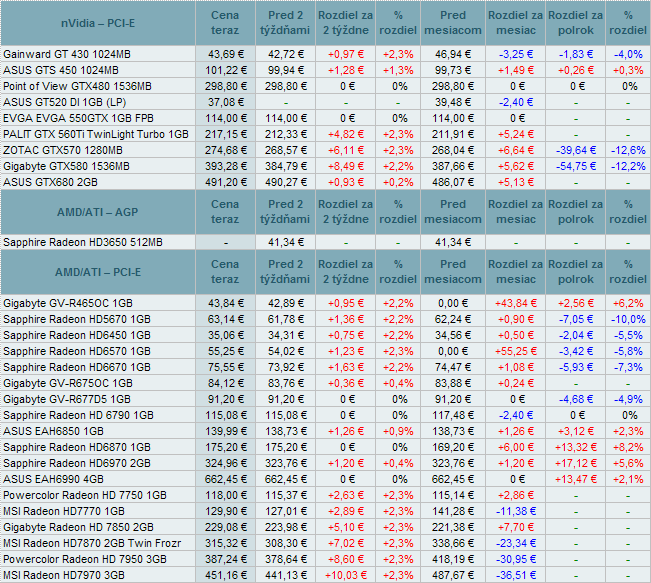
Task: Select the '+55,25 €' monthly difference value
Action: [x=516, y=351]
